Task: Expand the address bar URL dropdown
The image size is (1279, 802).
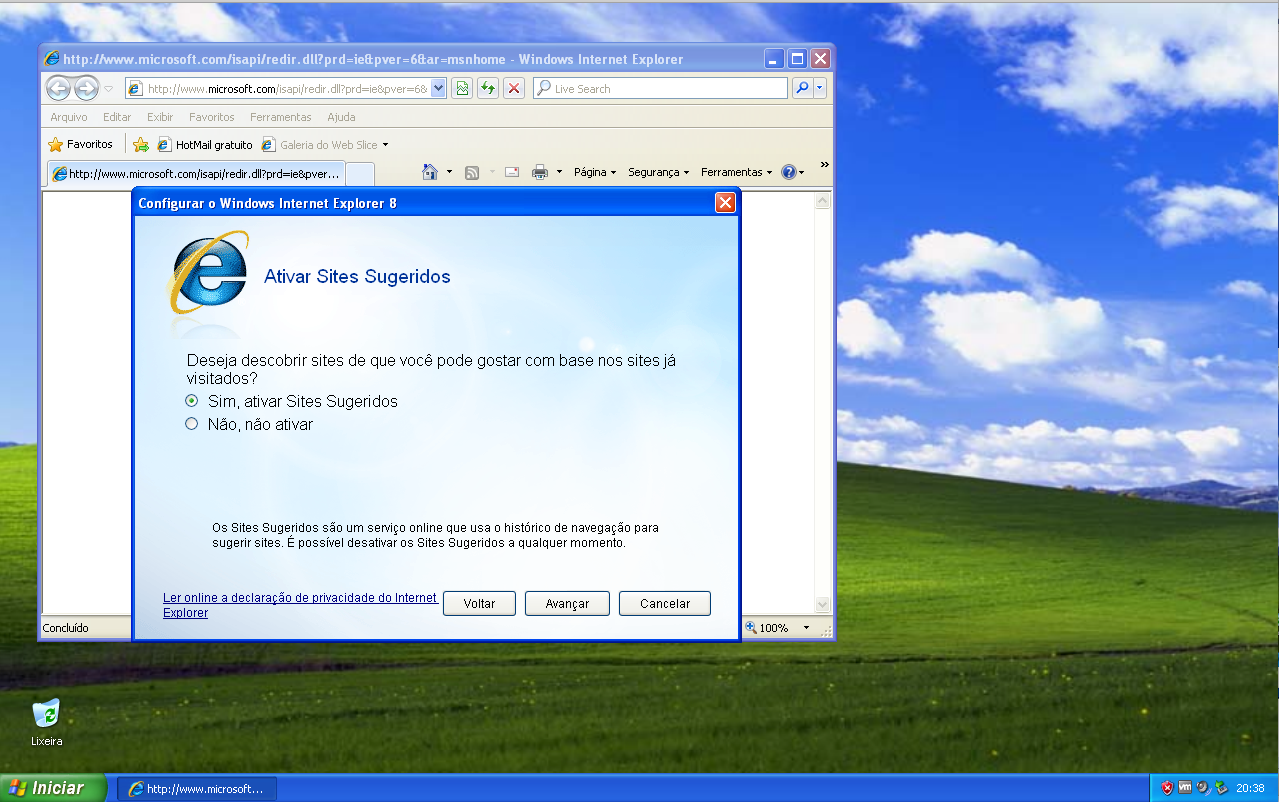Action: [x=438, y=88]
